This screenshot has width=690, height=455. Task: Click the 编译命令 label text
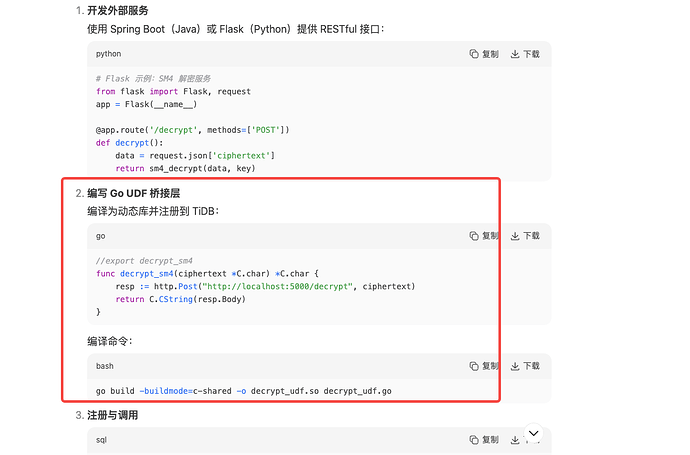pyautogui.click(x=111, y=341)
